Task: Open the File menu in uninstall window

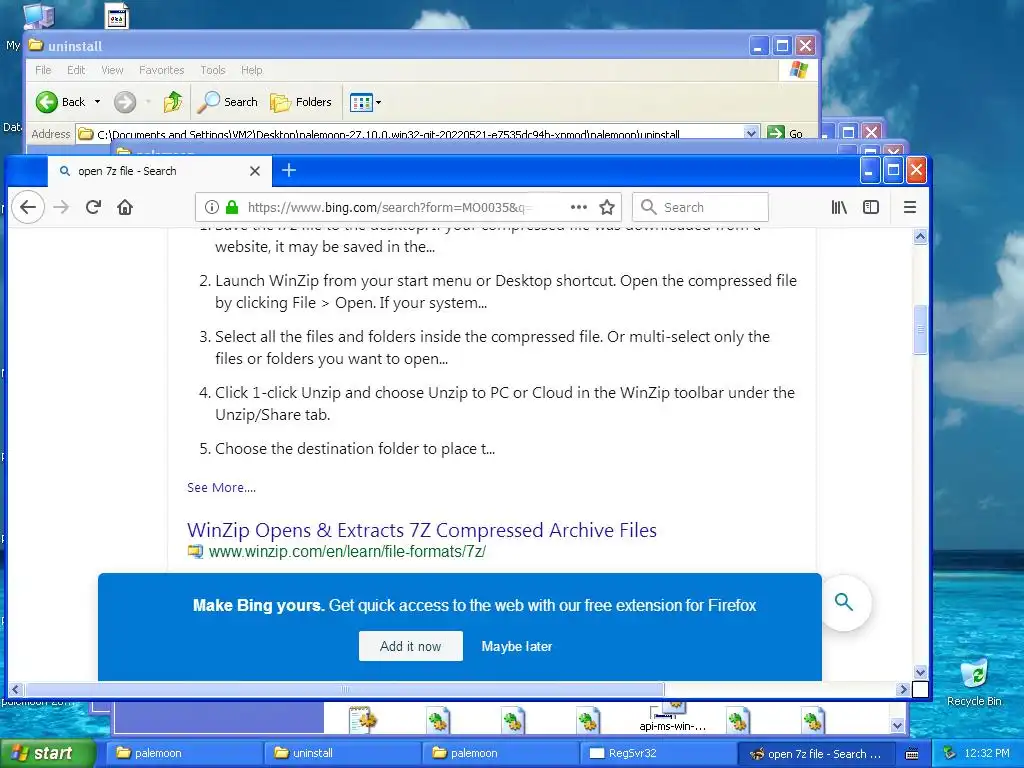Action: point(43,70)
